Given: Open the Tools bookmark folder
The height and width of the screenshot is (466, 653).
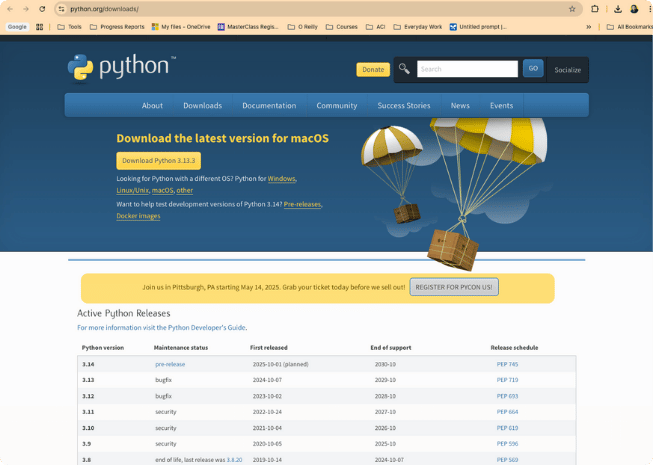Looking at the screenshot, I should [x=70, y=27].
